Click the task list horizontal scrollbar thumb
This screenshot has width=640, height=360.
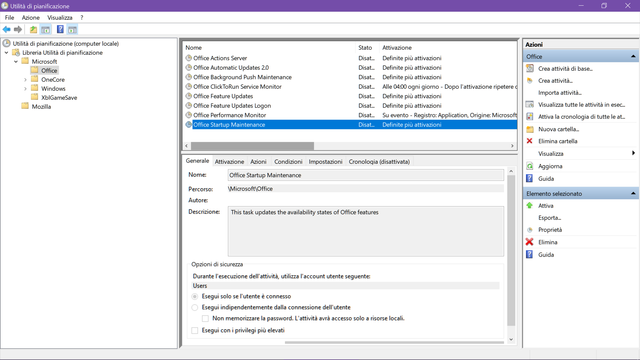252,146
